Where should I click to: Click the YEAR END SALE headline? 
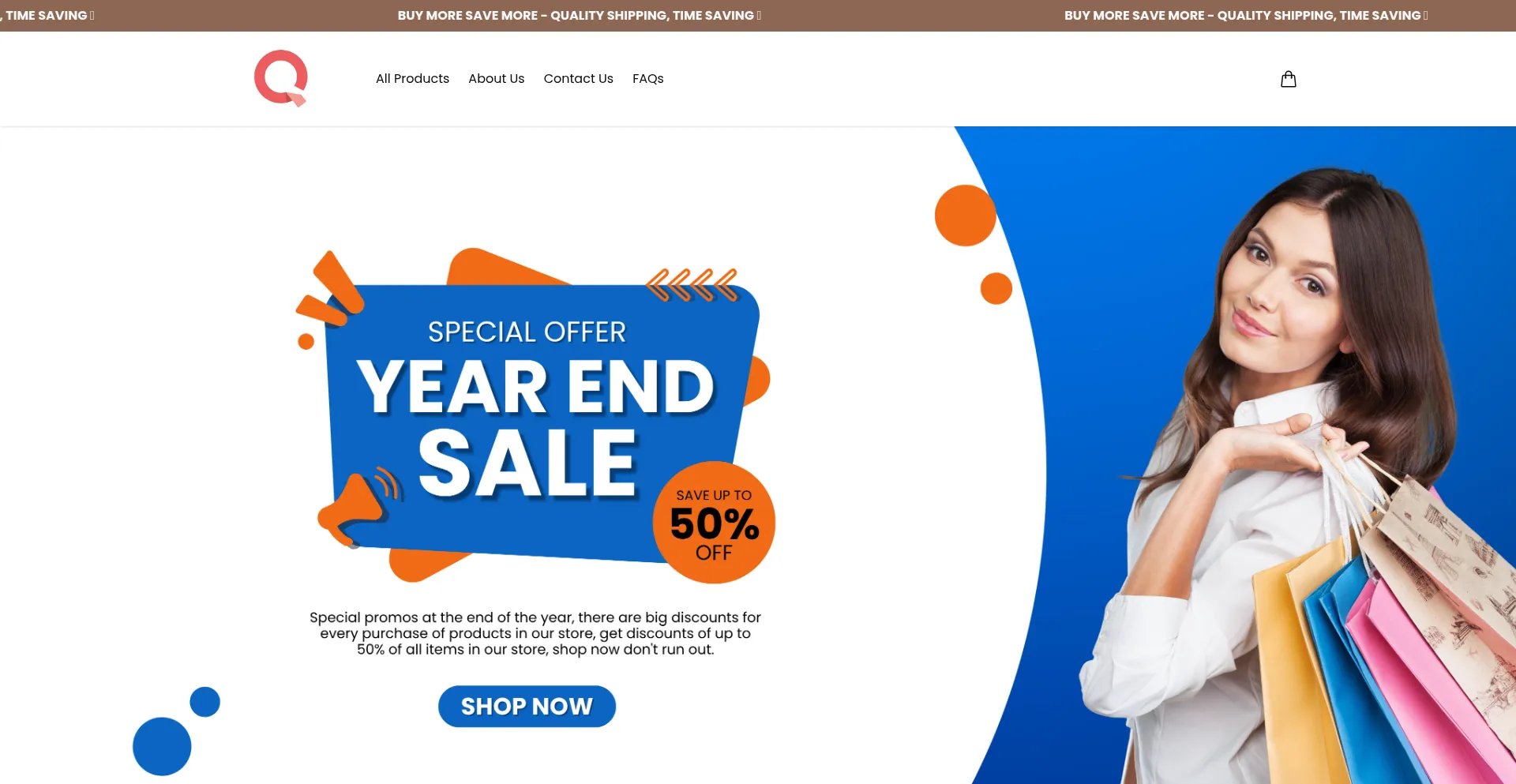pyautogui.click(x=535, y=426)
